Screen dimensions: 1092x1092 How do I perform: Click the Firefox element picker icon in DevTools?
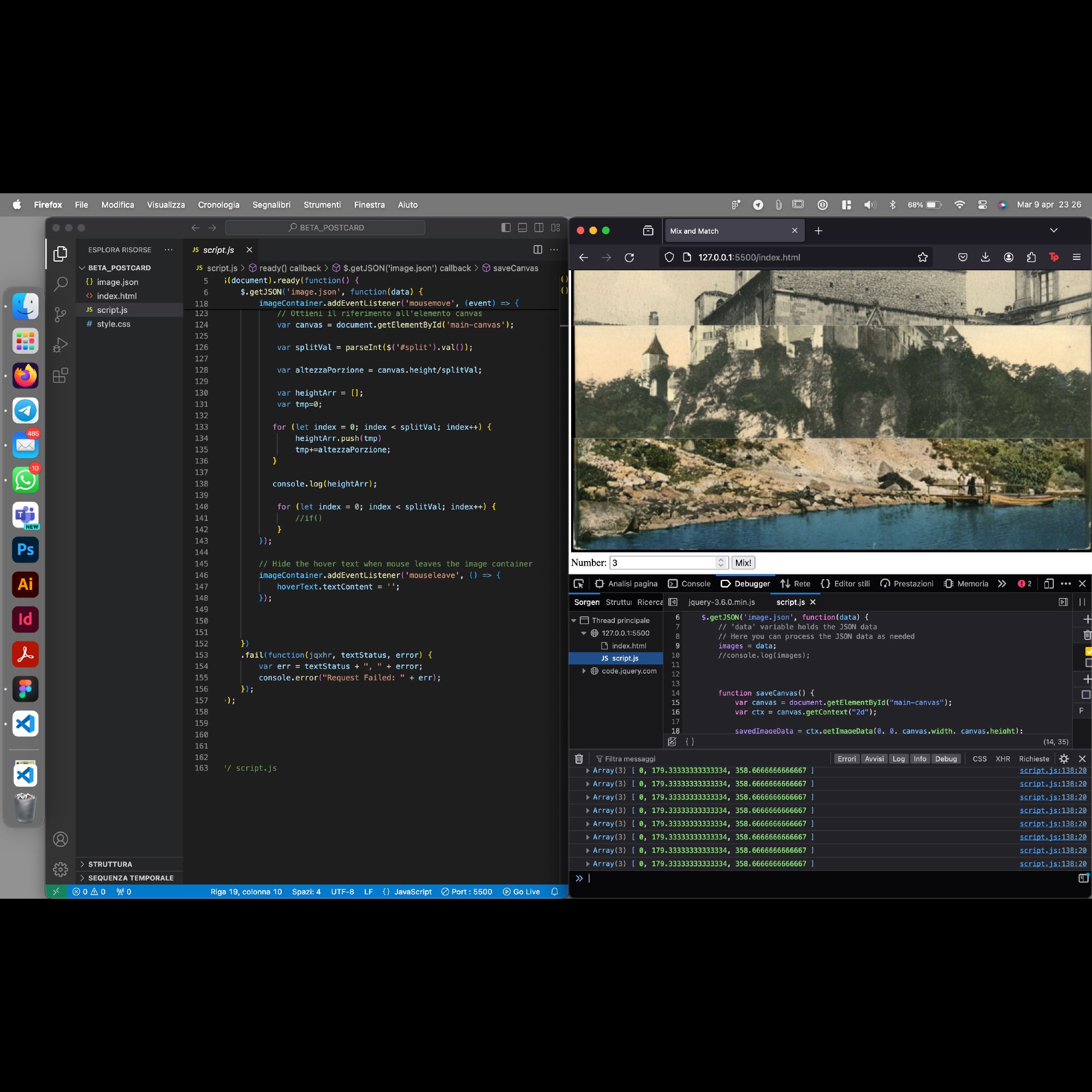click(579, 584)
